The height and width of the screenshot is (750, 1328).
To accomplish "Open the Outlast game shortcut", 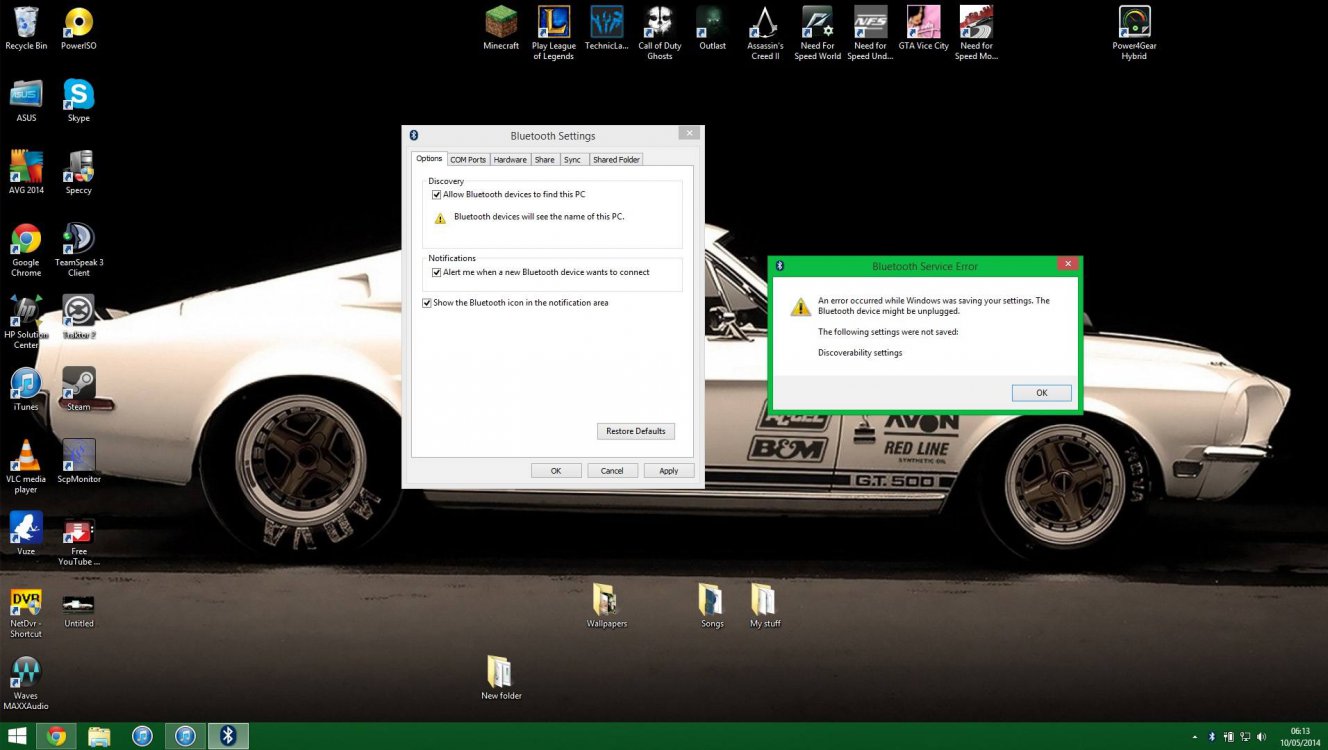I will [712, 29].
